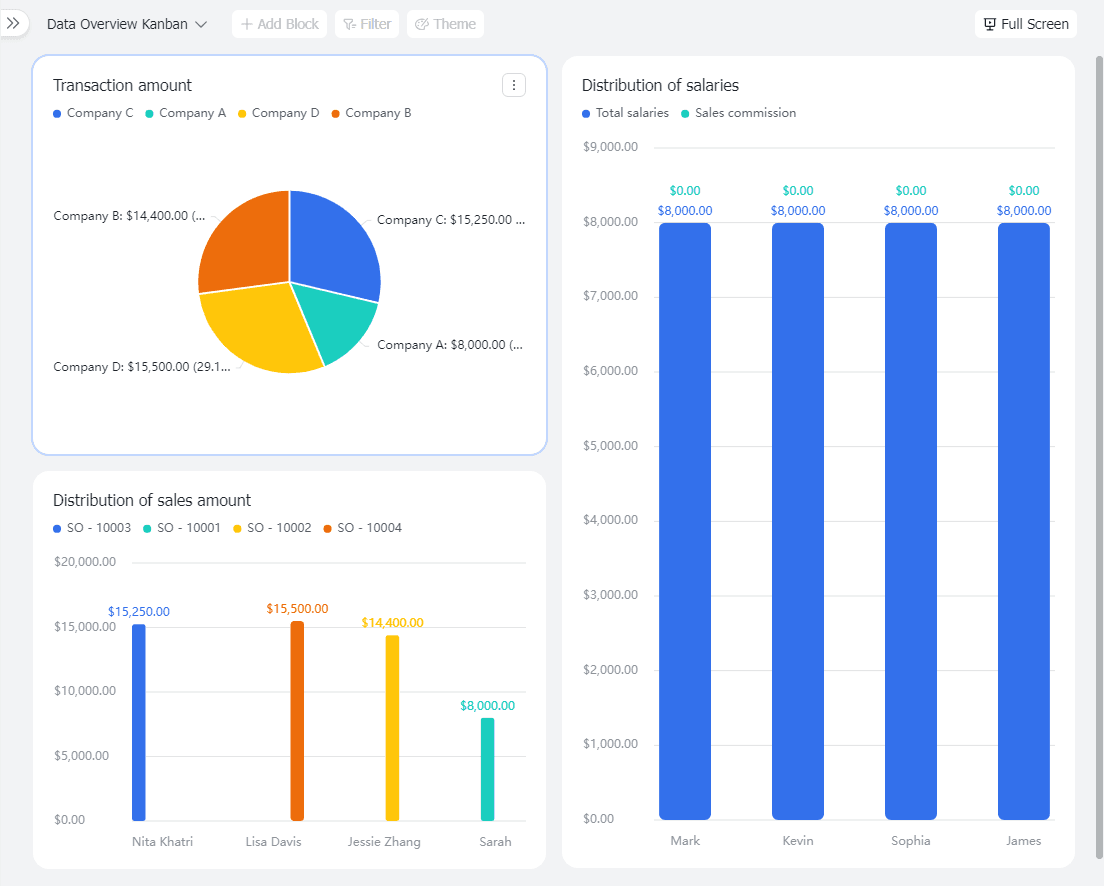Toggle SO - 10004 legend item

pyautogui.click(x=363, y=528)
